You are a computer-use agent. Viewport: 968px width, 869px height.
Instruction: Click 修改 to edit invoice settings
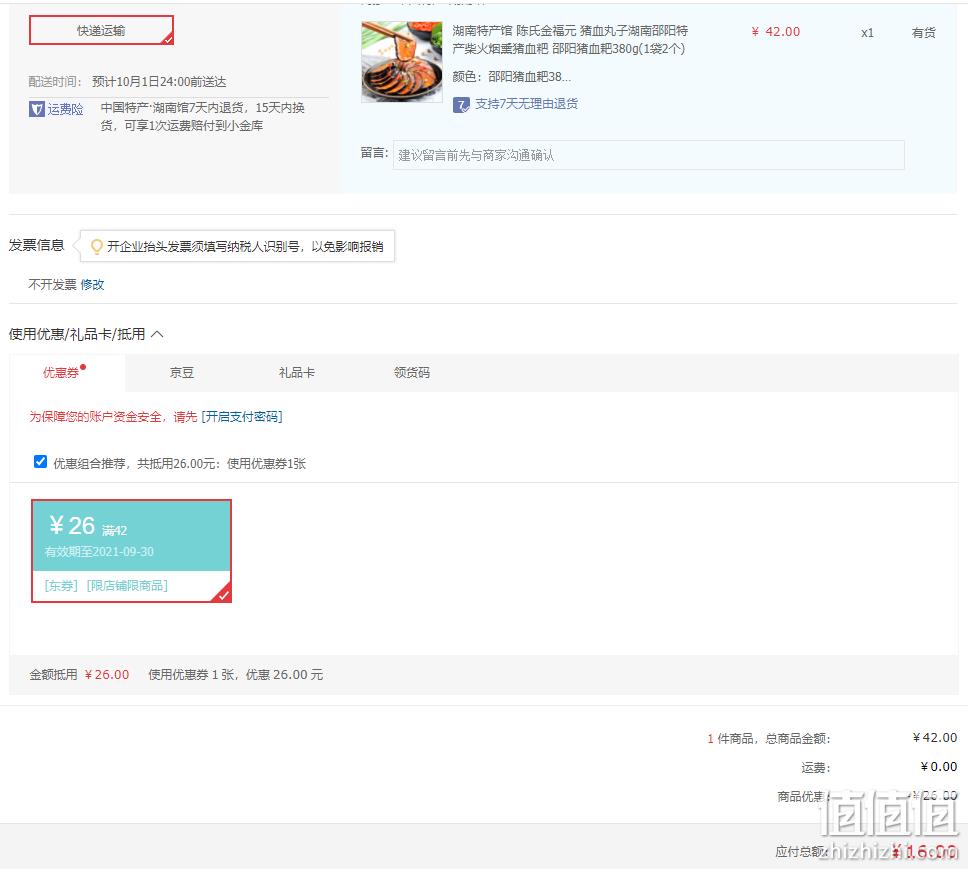pos(92,285)
